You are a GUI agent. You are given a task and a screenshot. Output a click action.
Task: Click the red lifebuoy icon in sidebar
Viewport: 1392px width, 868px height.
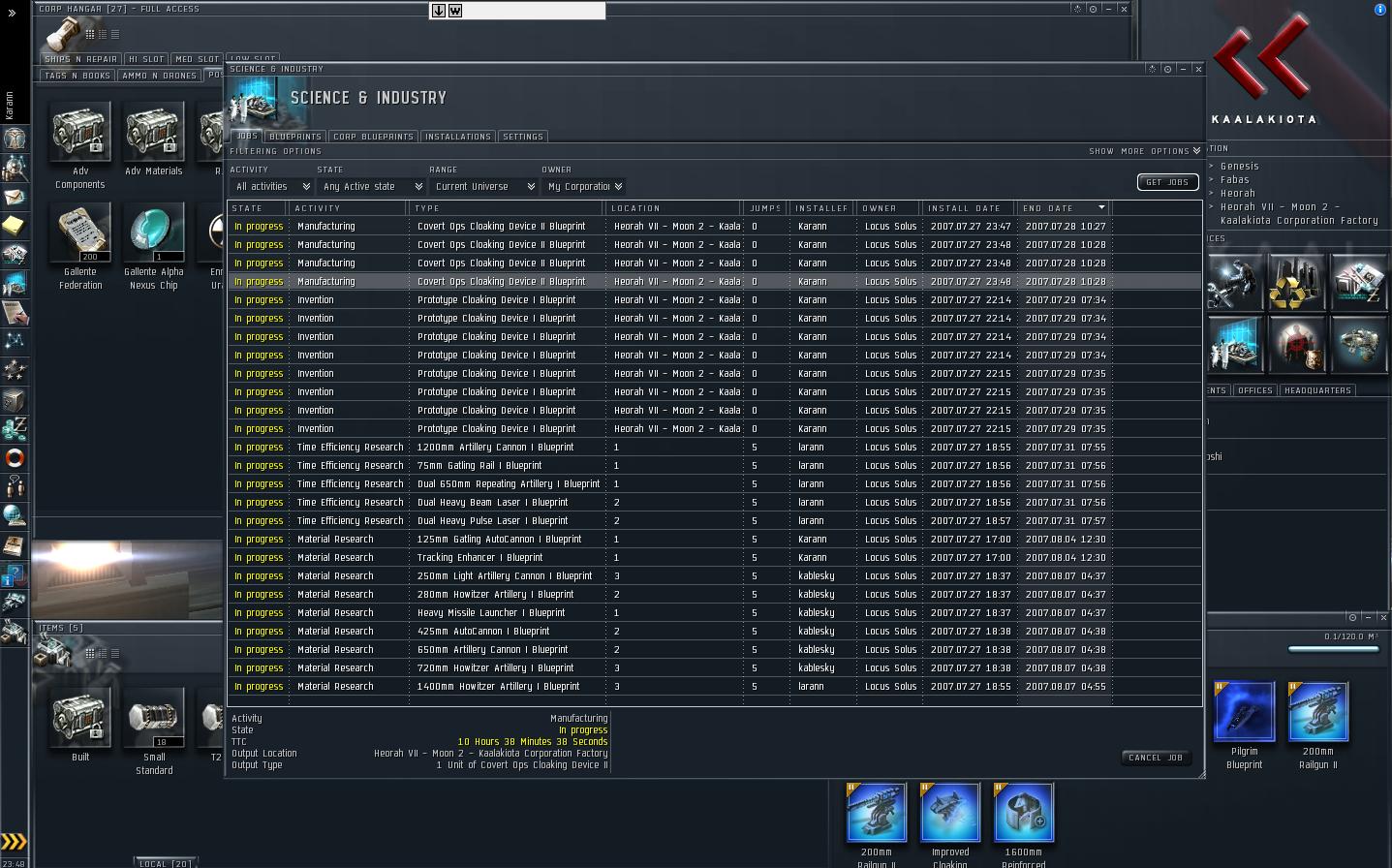point(14,457)
